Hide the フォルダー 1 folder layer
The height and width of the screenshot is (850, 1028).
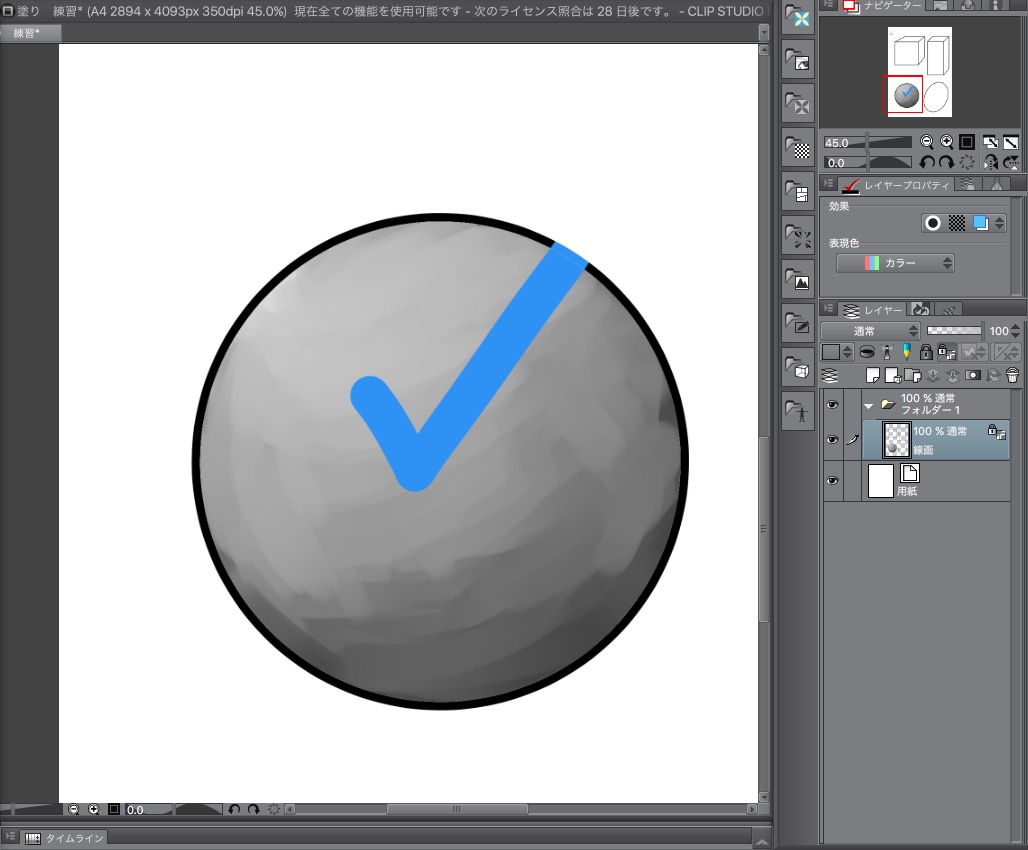[x=832, y=404]
